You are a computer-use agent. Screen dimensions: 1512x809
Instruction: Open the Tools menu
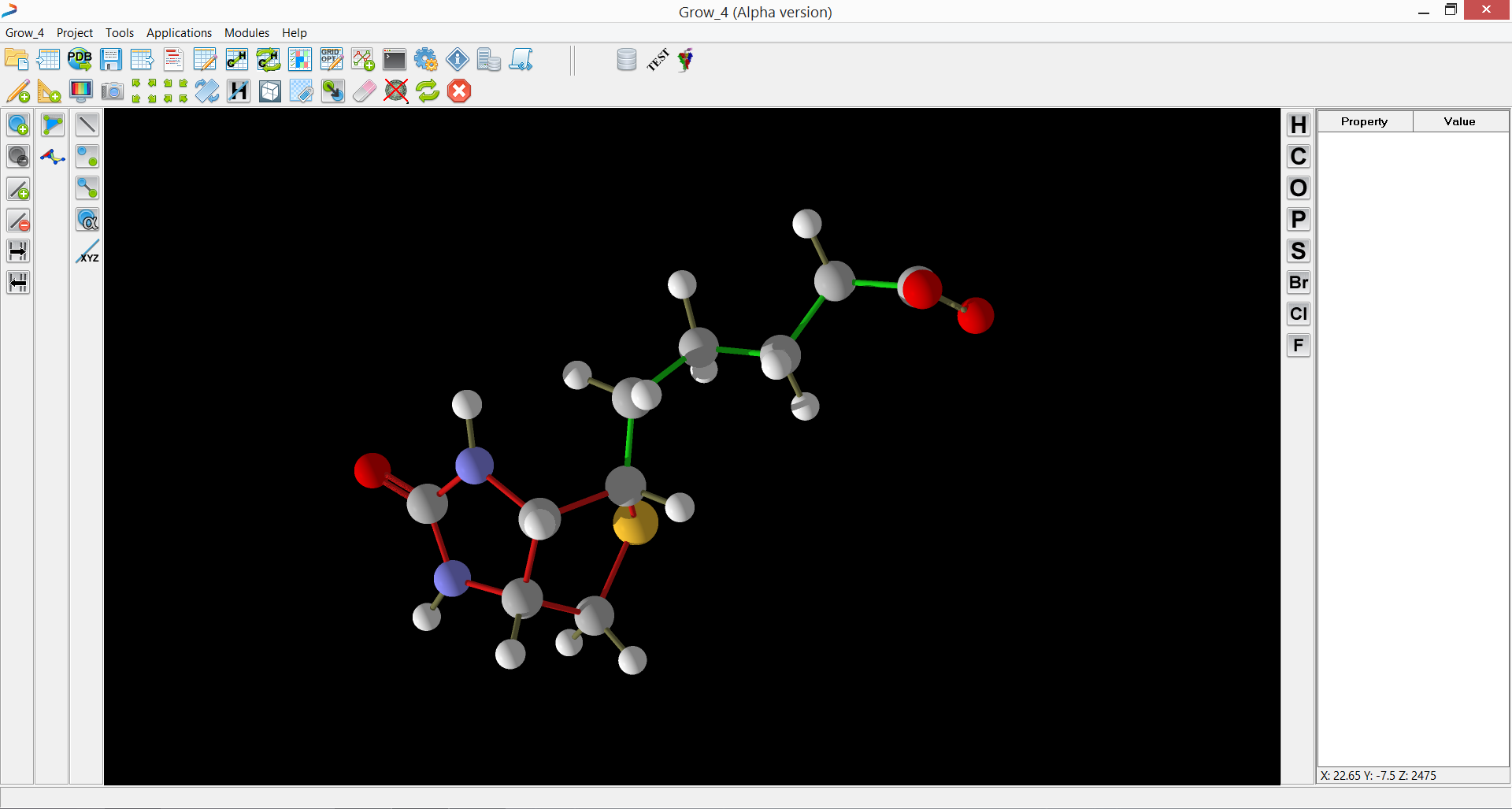coord(120,33)
